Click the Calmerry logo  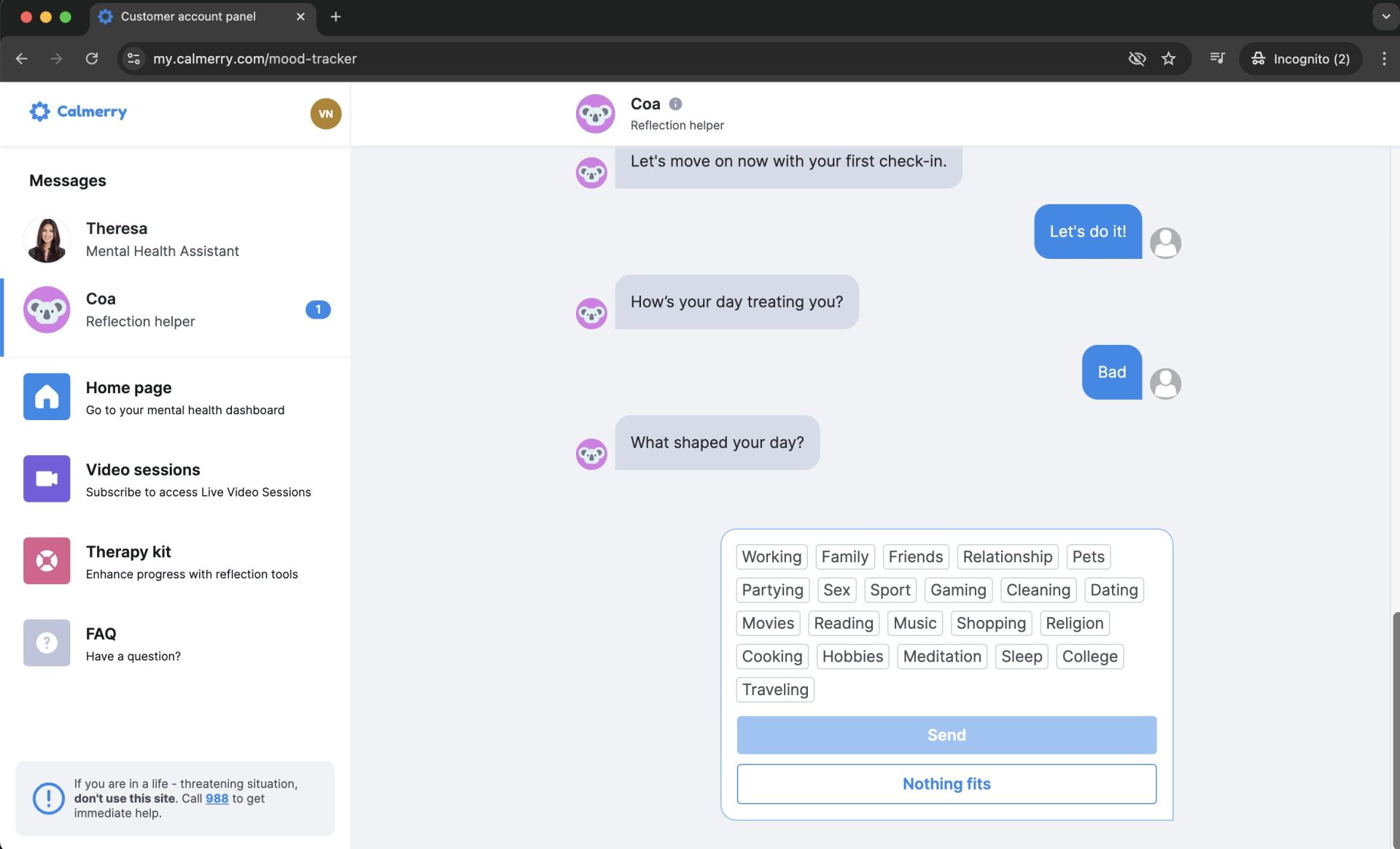click(x=78, y=111)
